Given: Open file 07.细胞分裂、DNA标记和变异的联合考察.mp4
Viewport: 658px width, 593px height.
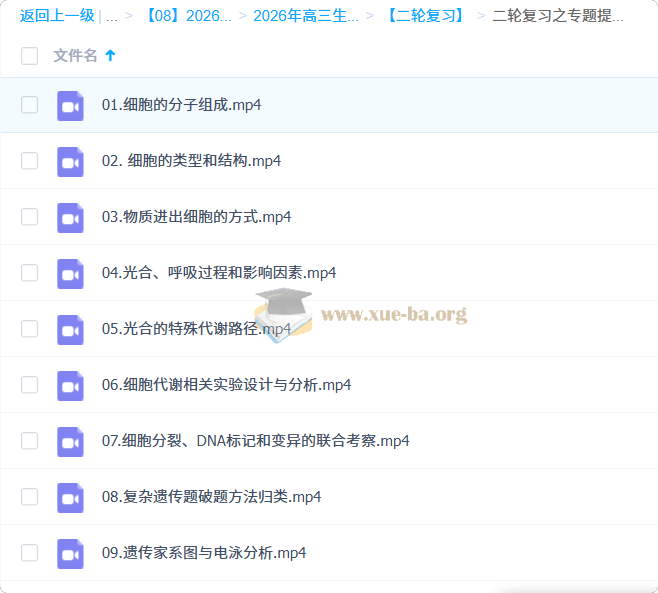Looking at the screenshot, I should click(255, 441).
